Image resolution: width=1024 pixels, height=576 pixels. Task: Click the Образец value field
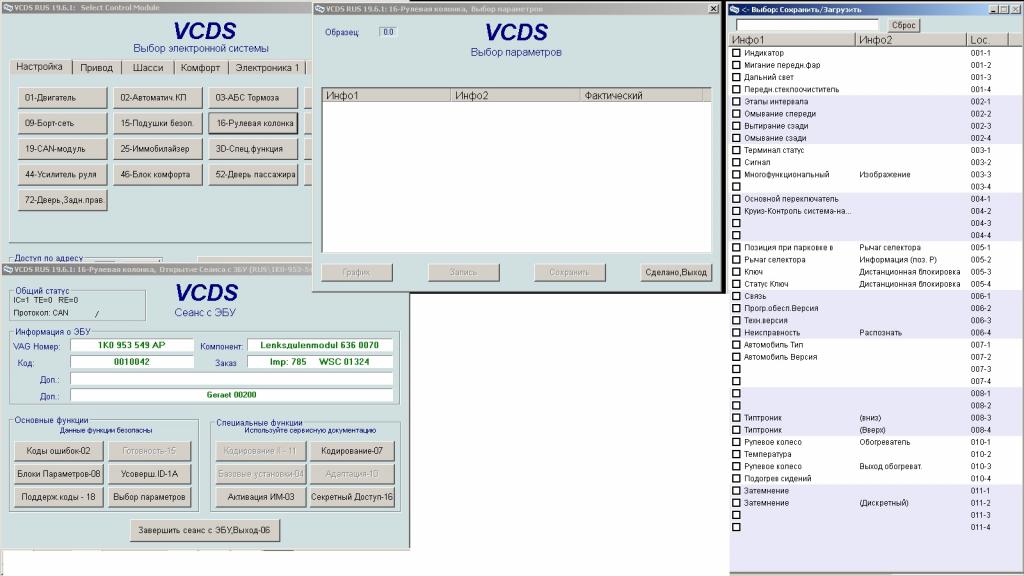388,32
